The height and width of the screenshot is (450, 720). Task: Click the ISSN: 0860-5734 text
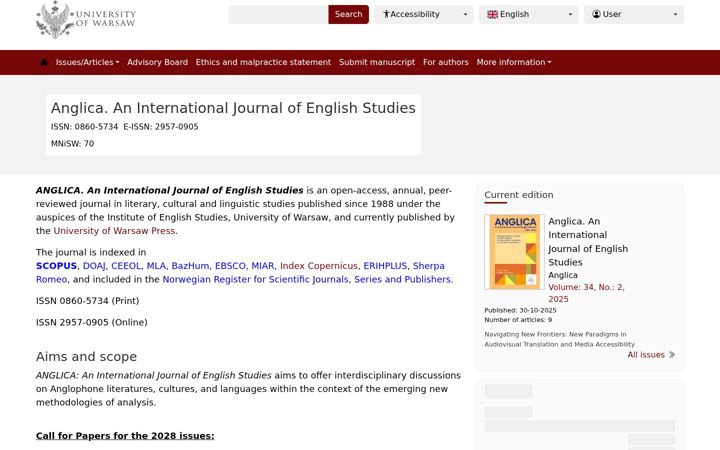point(84,127)
